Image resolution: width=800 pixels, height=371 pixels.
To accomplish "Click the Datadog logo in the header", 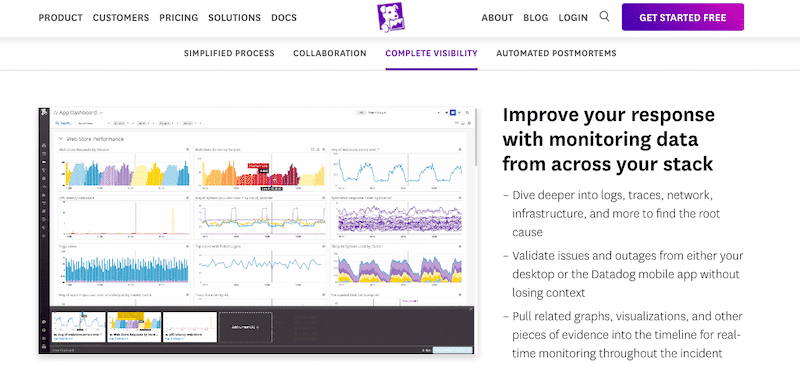I will click(391, 18).
